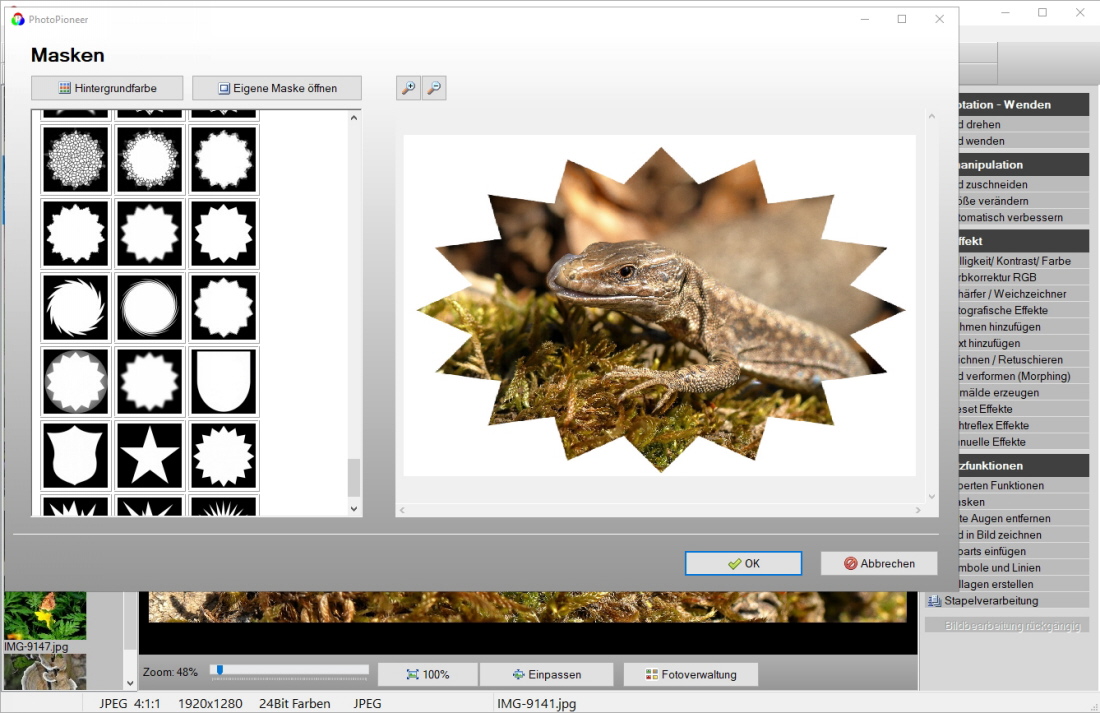This screenshot has height=713, width=1100.
Task: Select the five-pointed star mask
Action: tap(149, 455)
